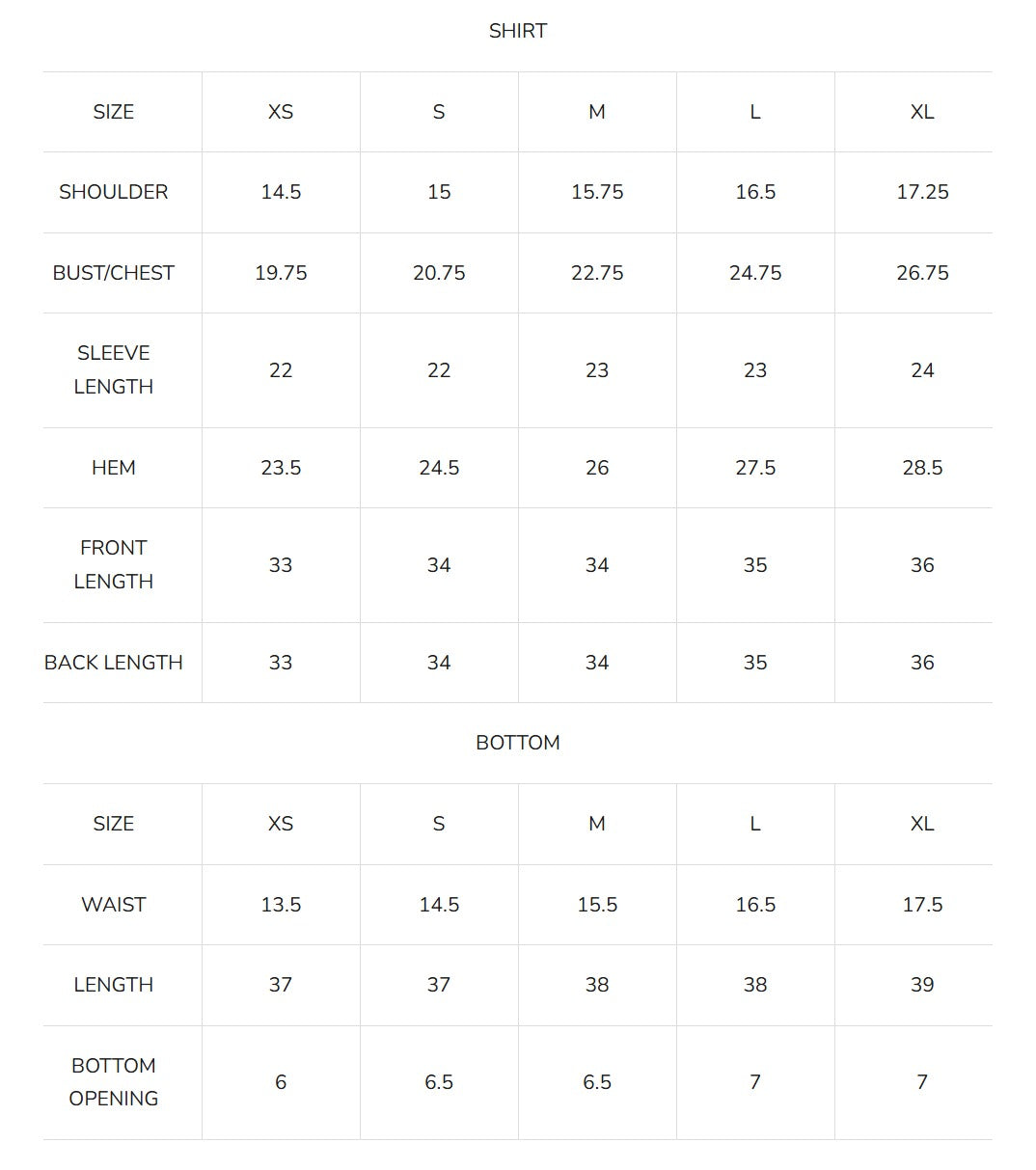Select bottom opening value 6 for XS
Viewport: 1036px width, 1170px height.
click(x=281, y=1082)
